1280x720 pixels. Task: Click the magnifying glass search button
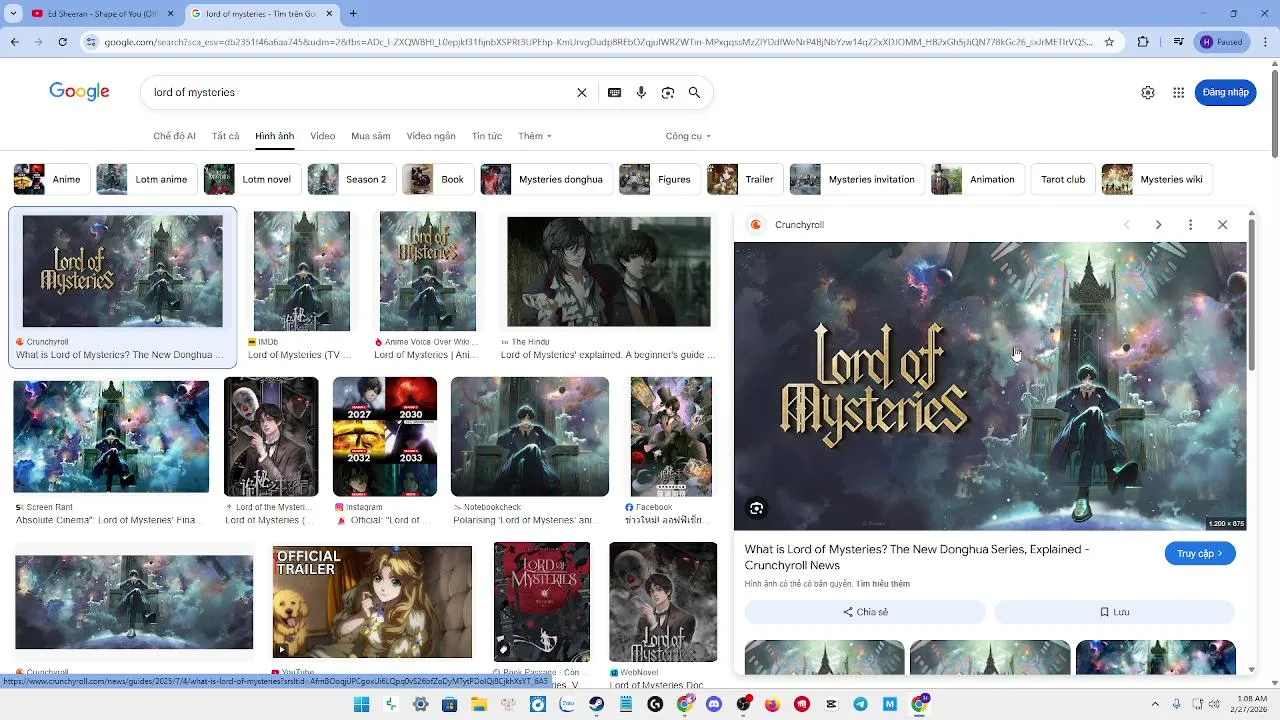(694, 92)
